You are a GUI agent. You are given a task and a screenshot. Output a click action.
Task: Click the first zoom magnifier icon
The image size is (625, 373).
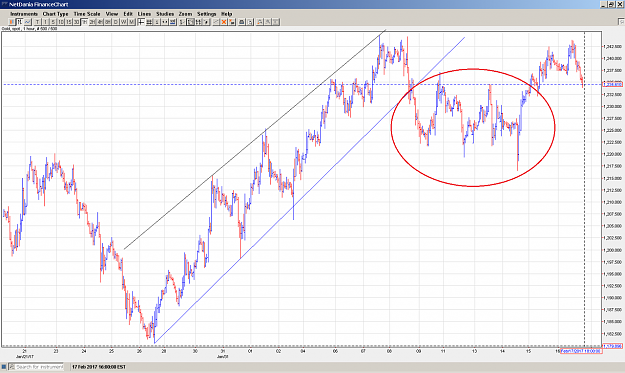259,22
